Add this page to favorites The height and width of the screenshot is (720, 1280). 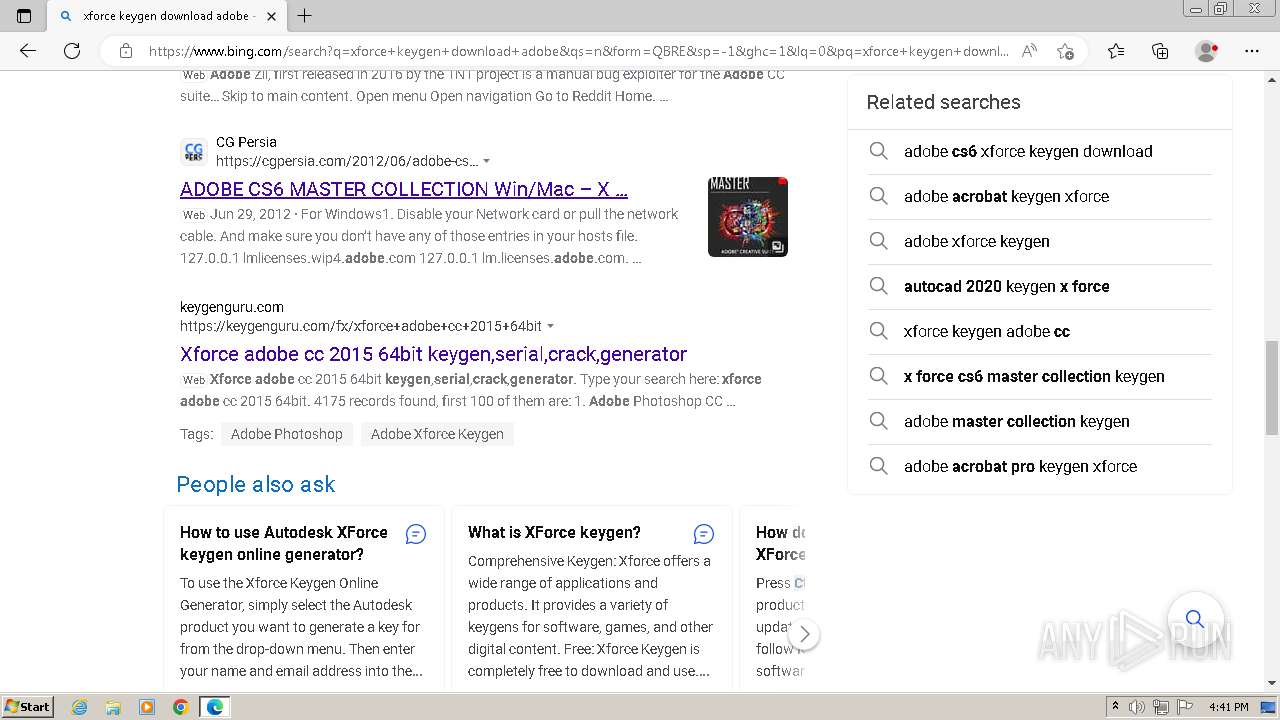pyautogui.click(x=1065, y=51)
